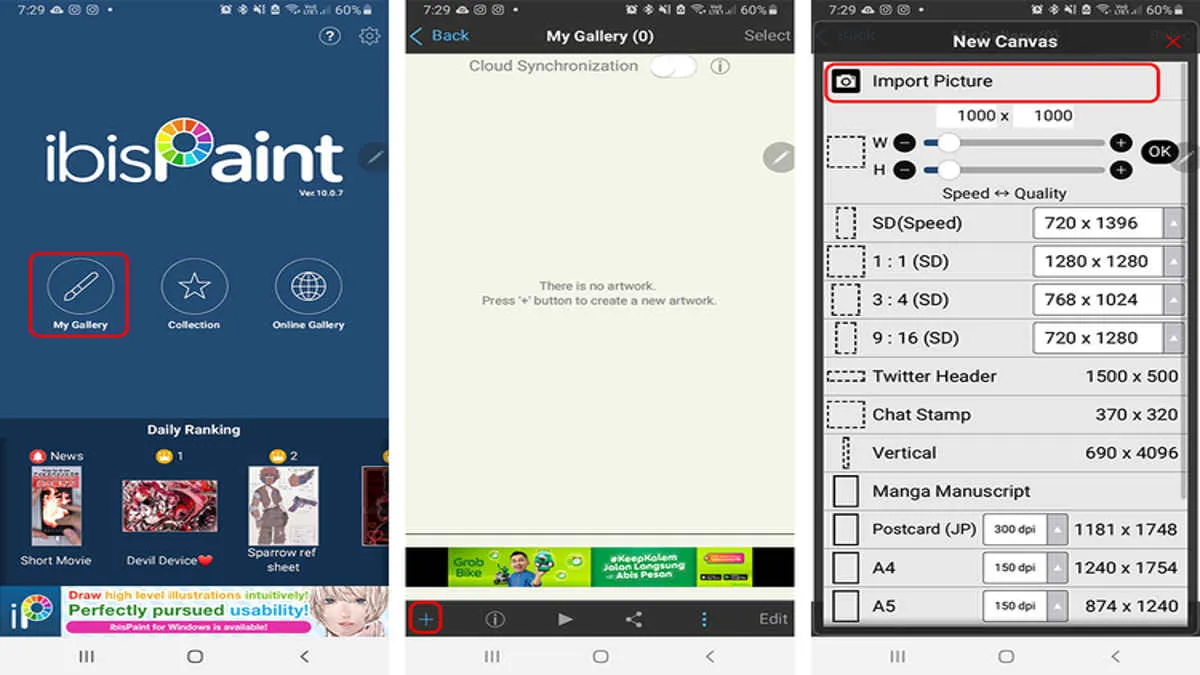1200x675 pixels.
Task: Tap Select in My Gallery header
Action: pyautogui.click(x=767, y=35)
